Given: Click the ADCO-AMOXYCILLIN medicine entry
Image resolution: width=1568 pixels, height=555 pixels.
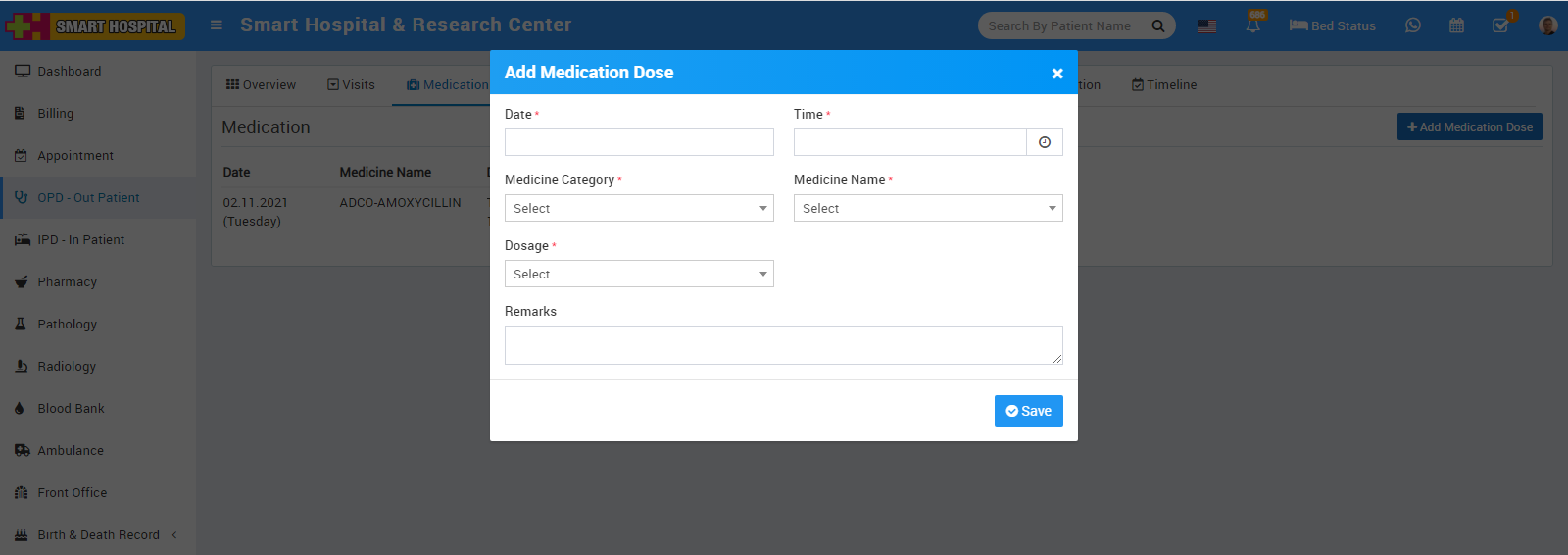Looking at the screenshot, I should pyautogui.click(x=400, y=203).
